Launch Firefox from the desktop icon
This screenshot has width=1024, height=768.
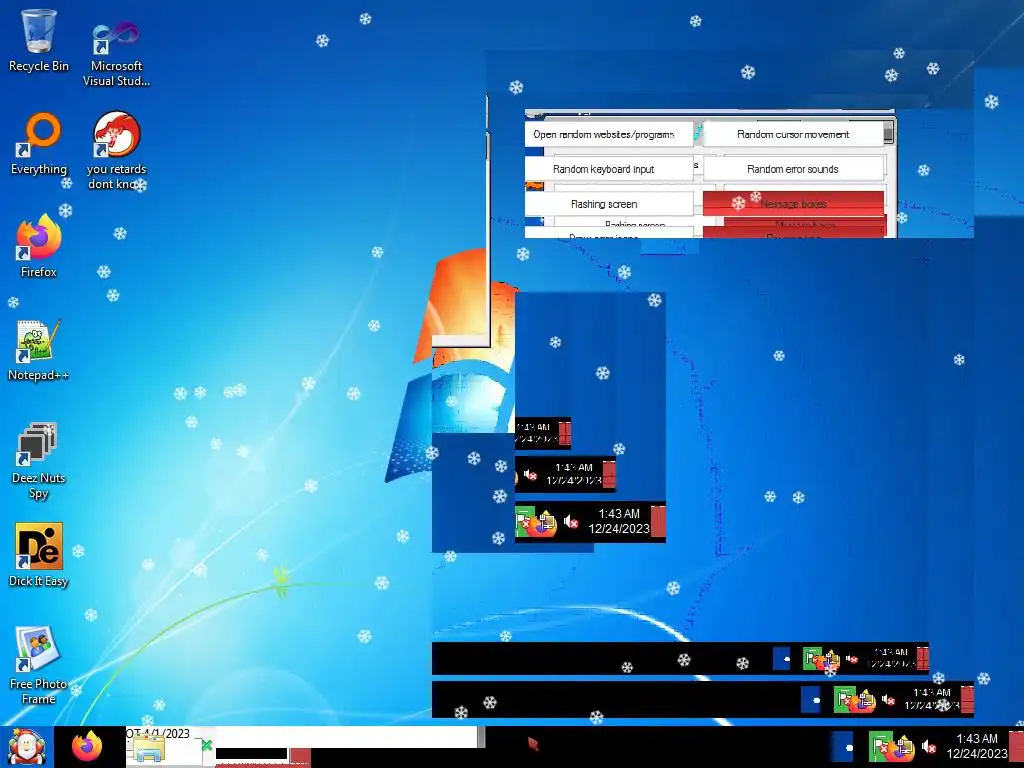pos(39,246)
